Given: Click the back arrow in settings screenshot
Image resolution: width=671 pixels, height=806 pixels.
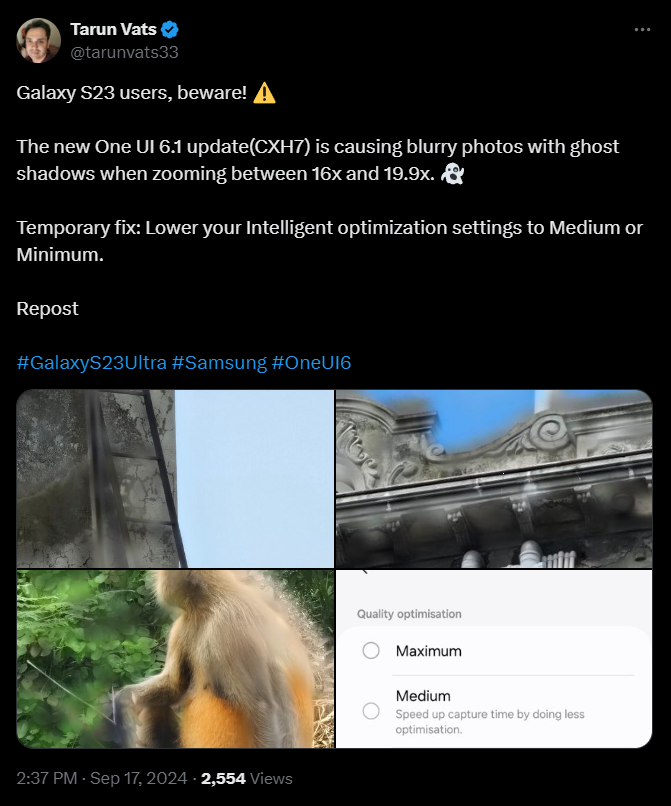Looking at the screenshot, I should point(365,572).
